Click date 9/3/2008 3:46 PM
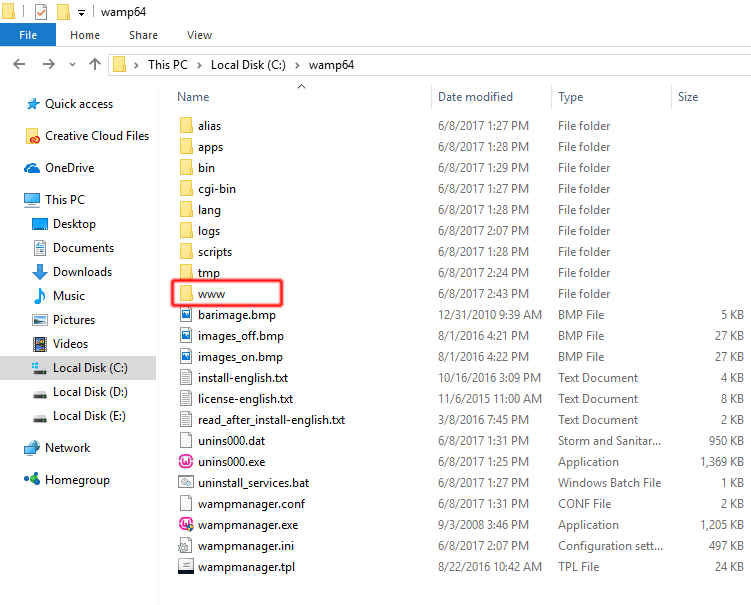 pyautogui.click(x=483, y=525)
